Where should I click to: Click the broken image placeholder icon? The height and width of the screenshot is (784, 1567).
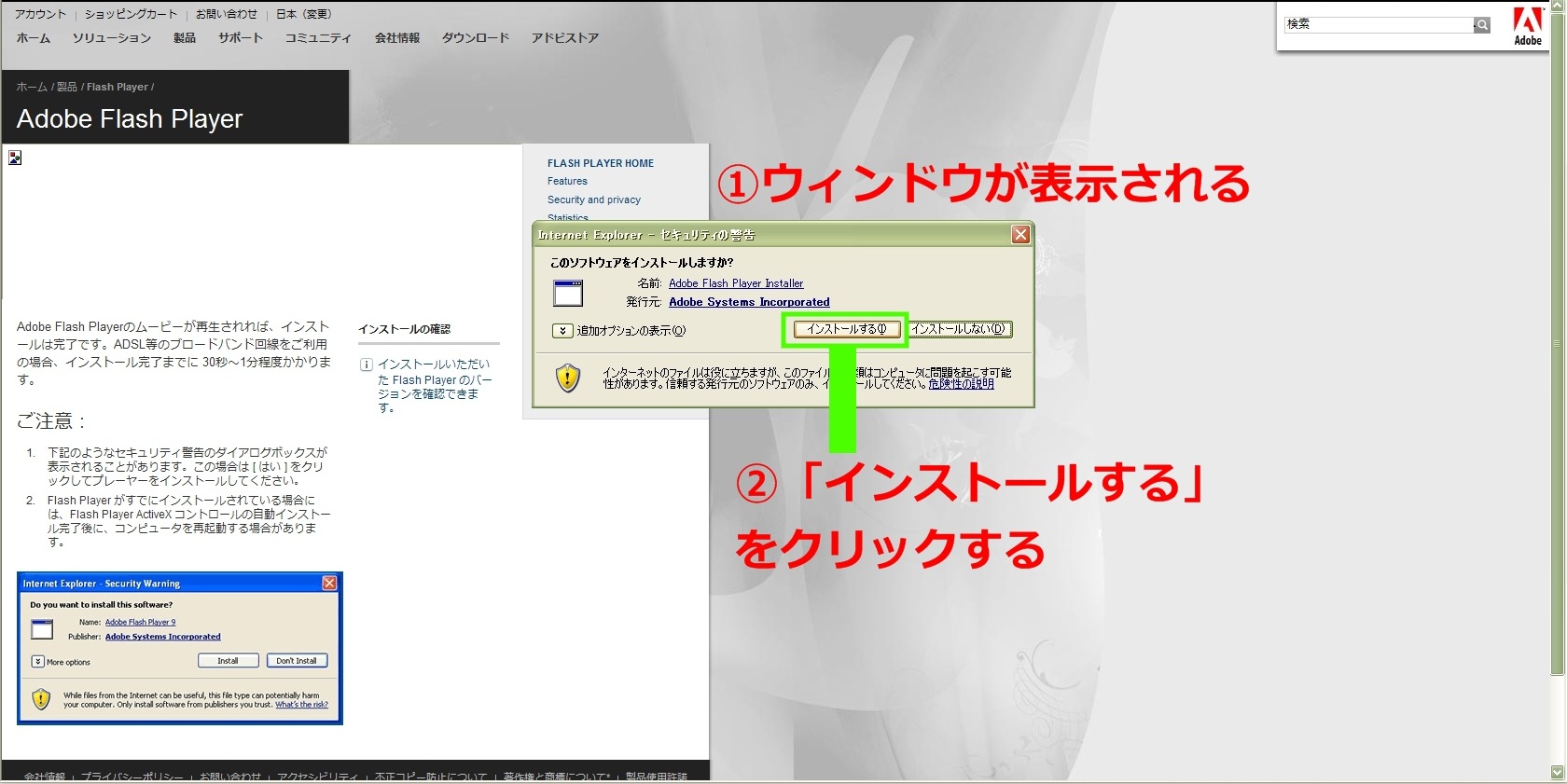tap(15, 158)
